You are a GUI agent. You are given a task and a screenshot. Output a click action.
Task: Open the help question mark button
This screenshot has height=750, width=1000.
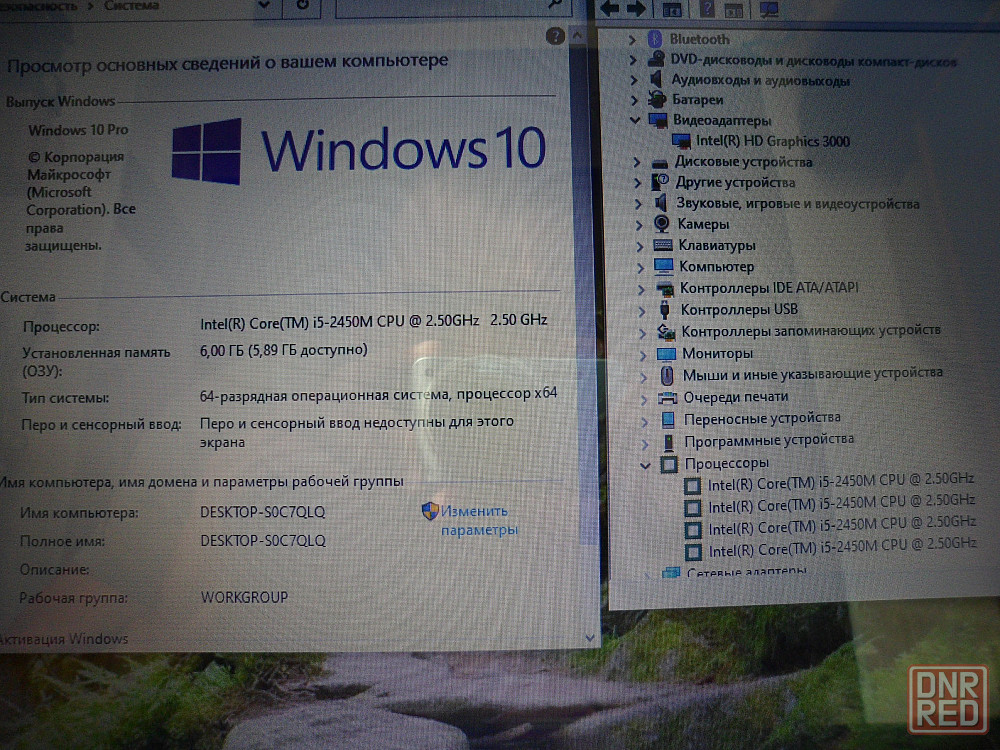(x=556, y=36)
